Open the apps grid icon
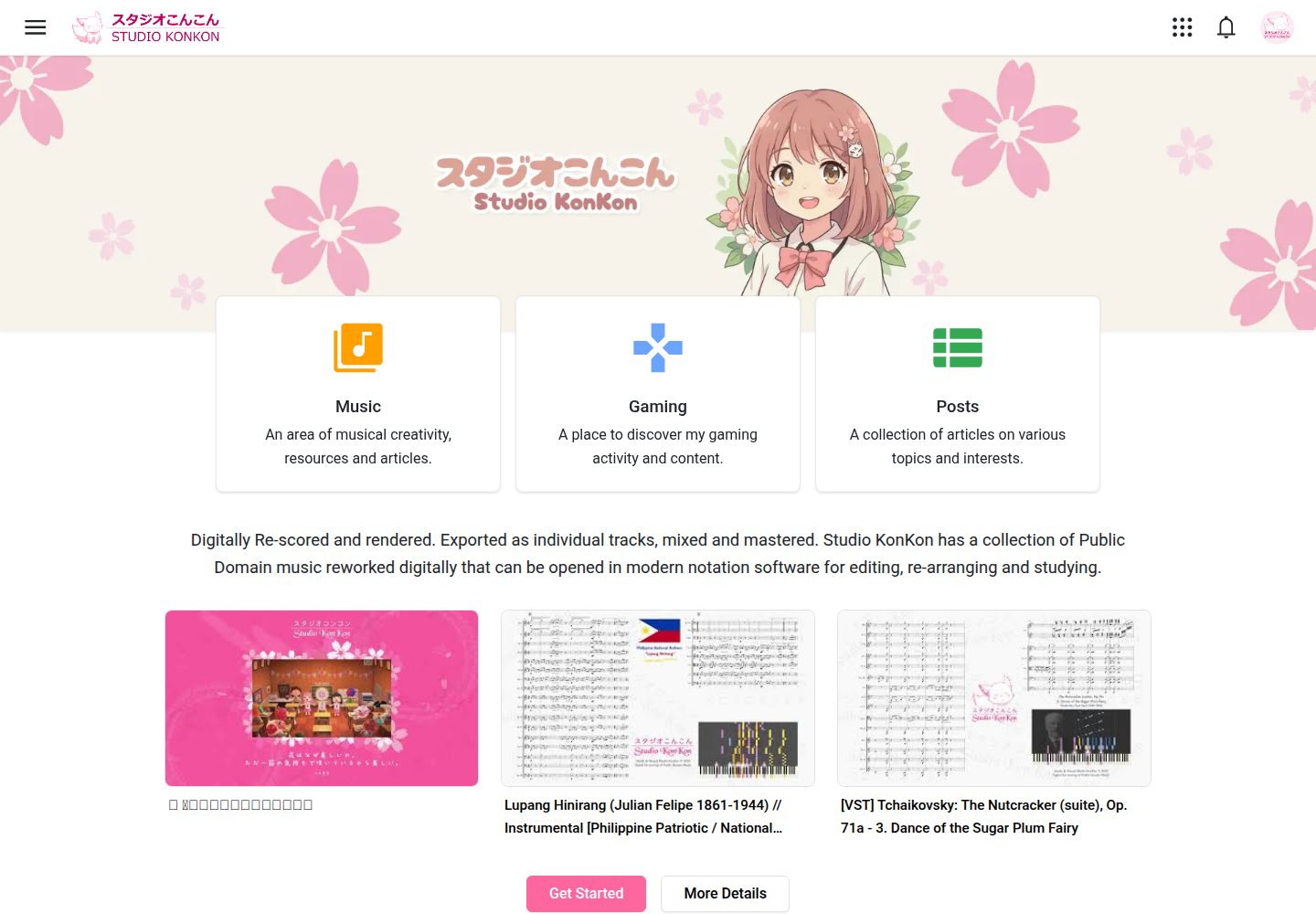This screenshot has width=1316, height=914. [1182, 27]
